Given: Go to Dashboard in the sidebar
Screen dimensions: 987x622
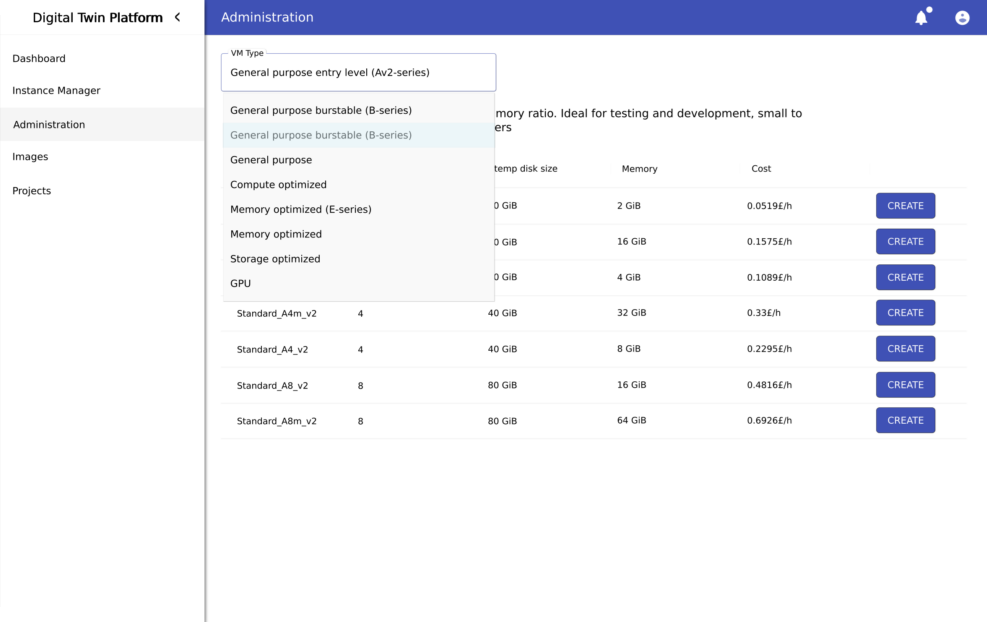Looking at the screenshot, I should pyautogui.click(x=39, y=59).
